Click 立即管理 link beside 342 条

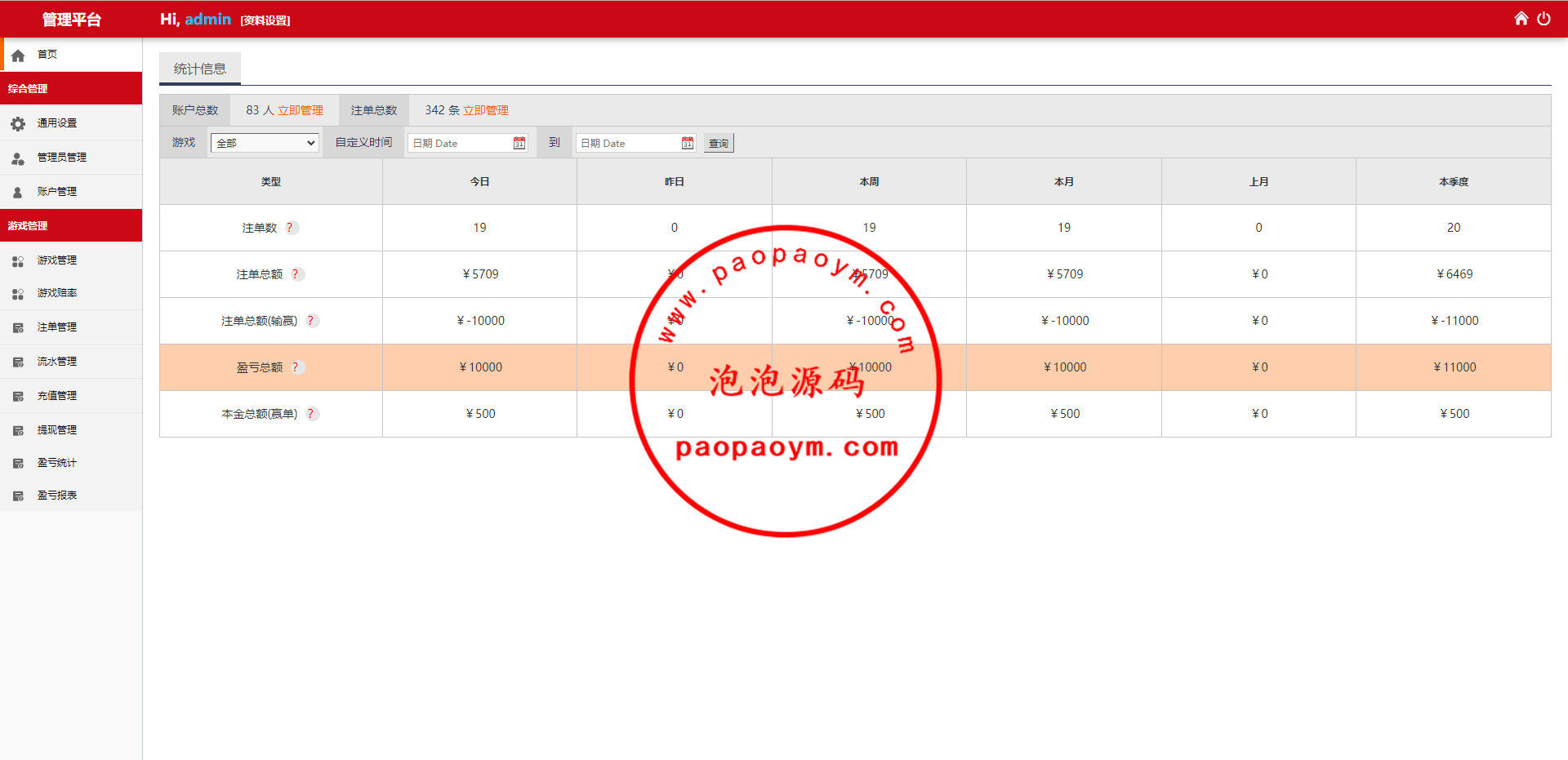[486, 110]
